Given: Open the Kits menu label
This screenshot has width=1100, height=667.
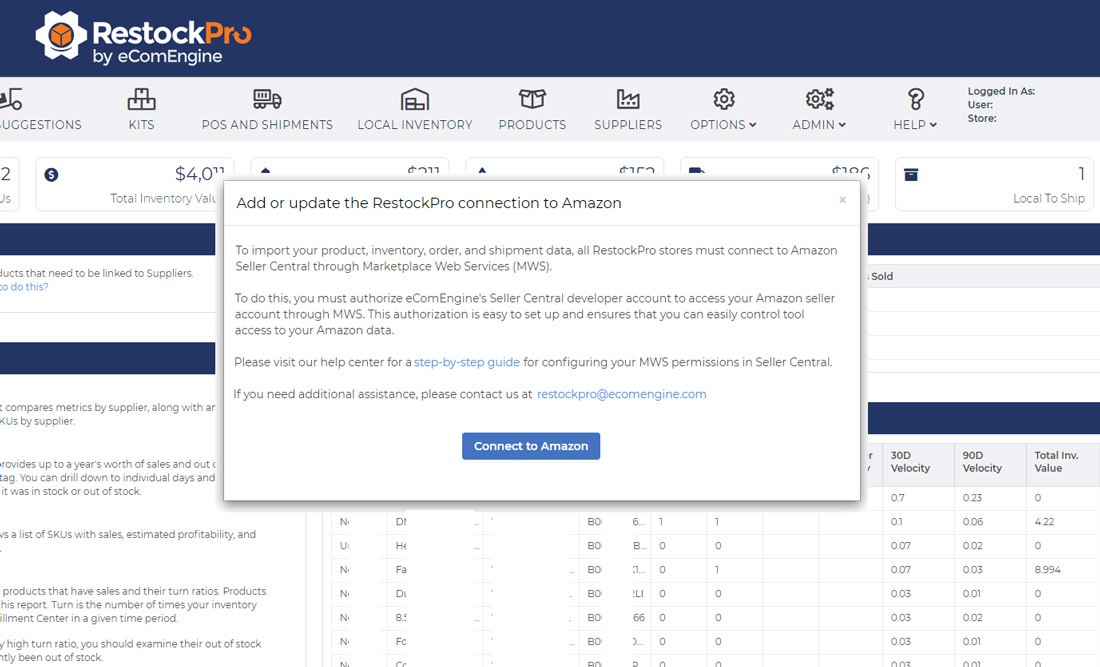Looking at the screenshot, I should coord(141,125).
